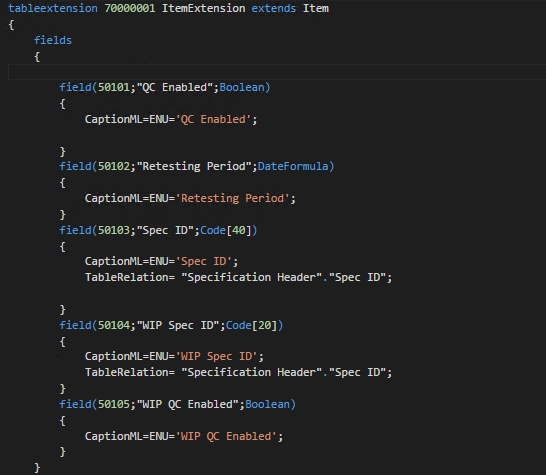This screenshot has width=546, height=475.
Task: Click the 'WIP QC Enabled' caption string
Action: [x=226, y=436]
